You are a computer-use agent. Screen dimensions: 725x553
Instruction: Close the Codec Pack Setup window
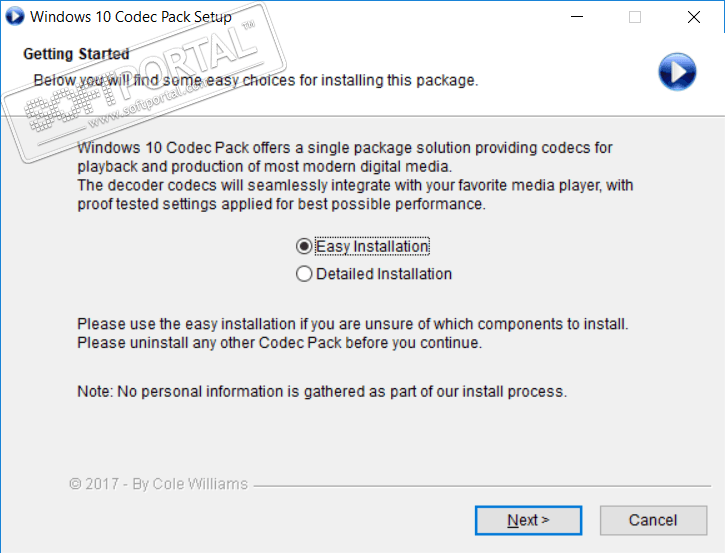694,17
